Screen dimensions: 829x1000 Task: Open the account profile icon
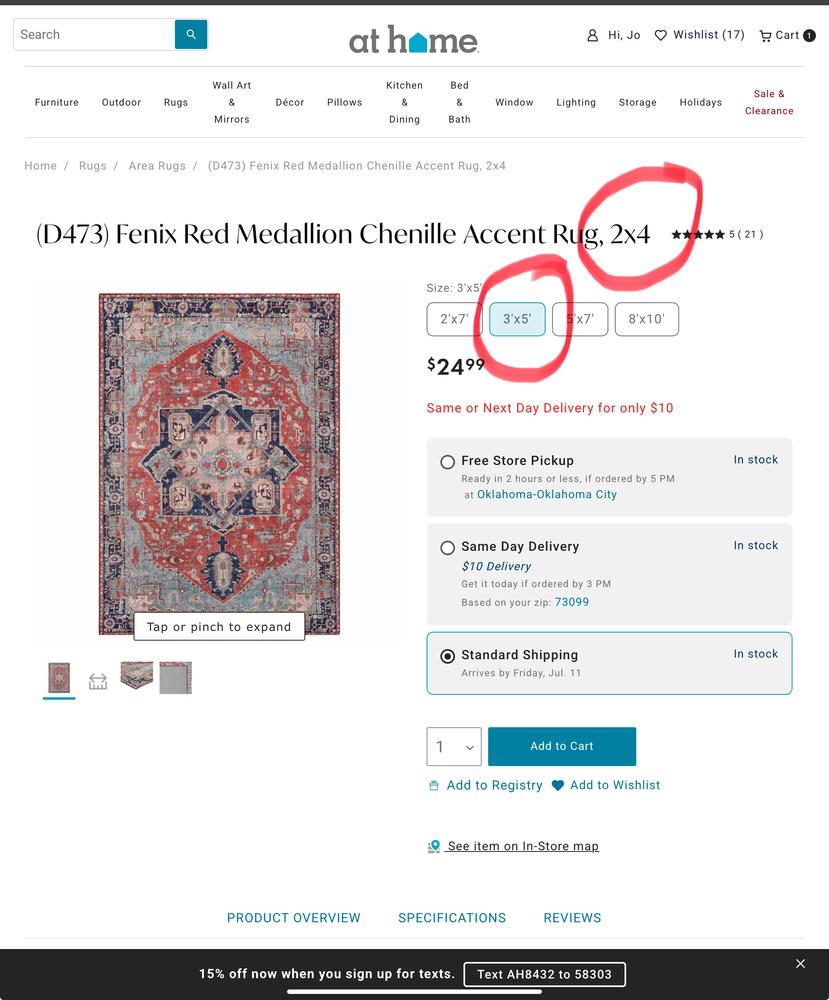point(592,36)
